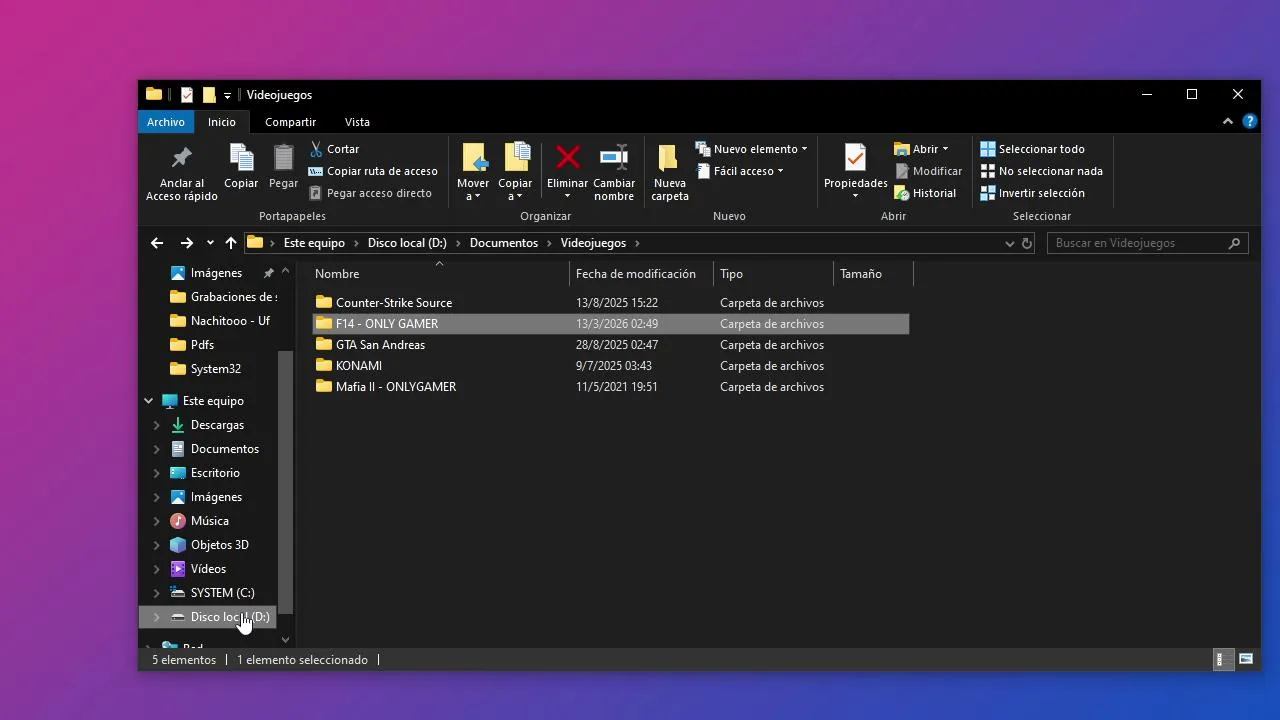Image resolution: width=1280 pixels, height=720 pixels.
Task: Switch to the Inicio tab
Action: pyautogui.click(x=222, y=122)
